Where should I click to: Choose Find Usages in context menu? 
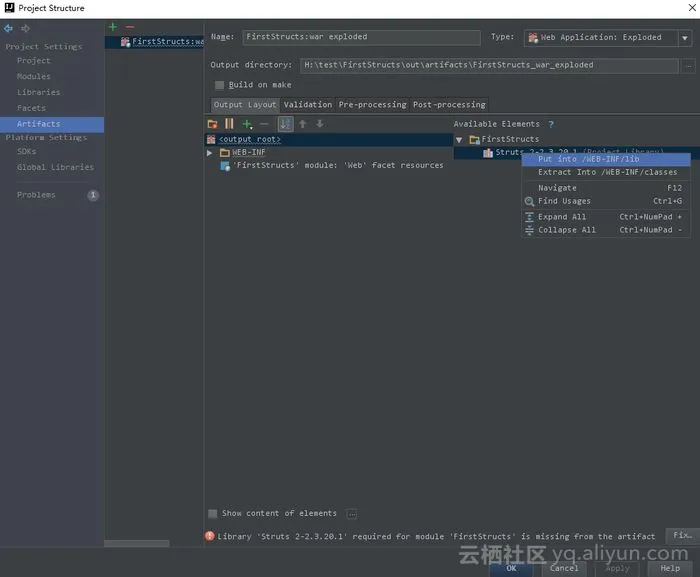[x=606, y=201]
